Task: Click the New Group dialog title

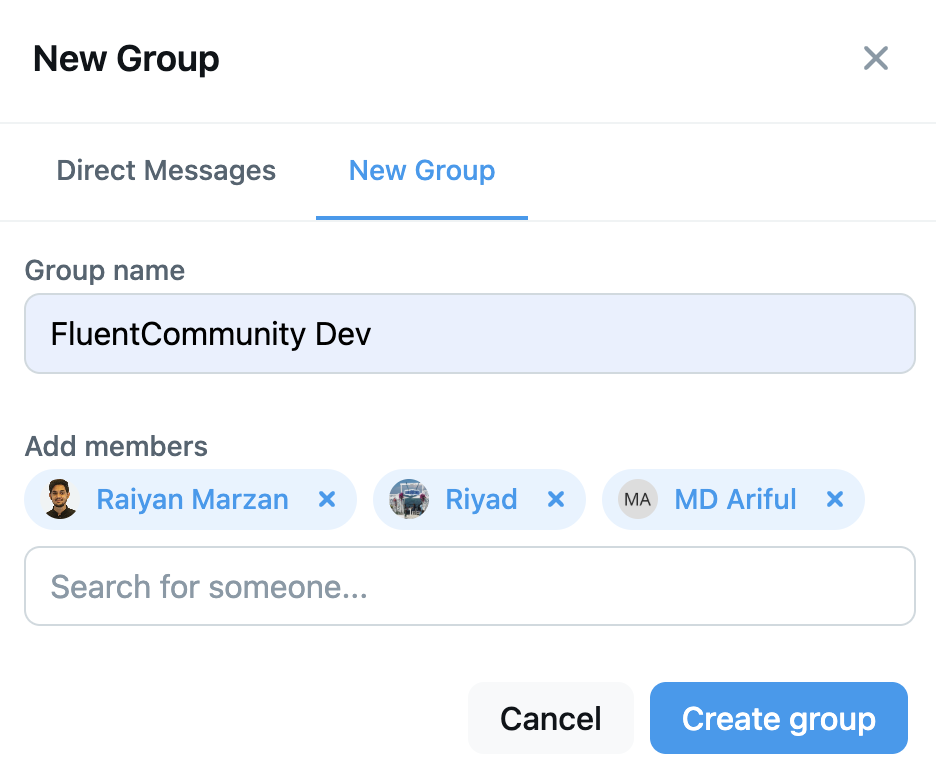Action: pos(126,59)
